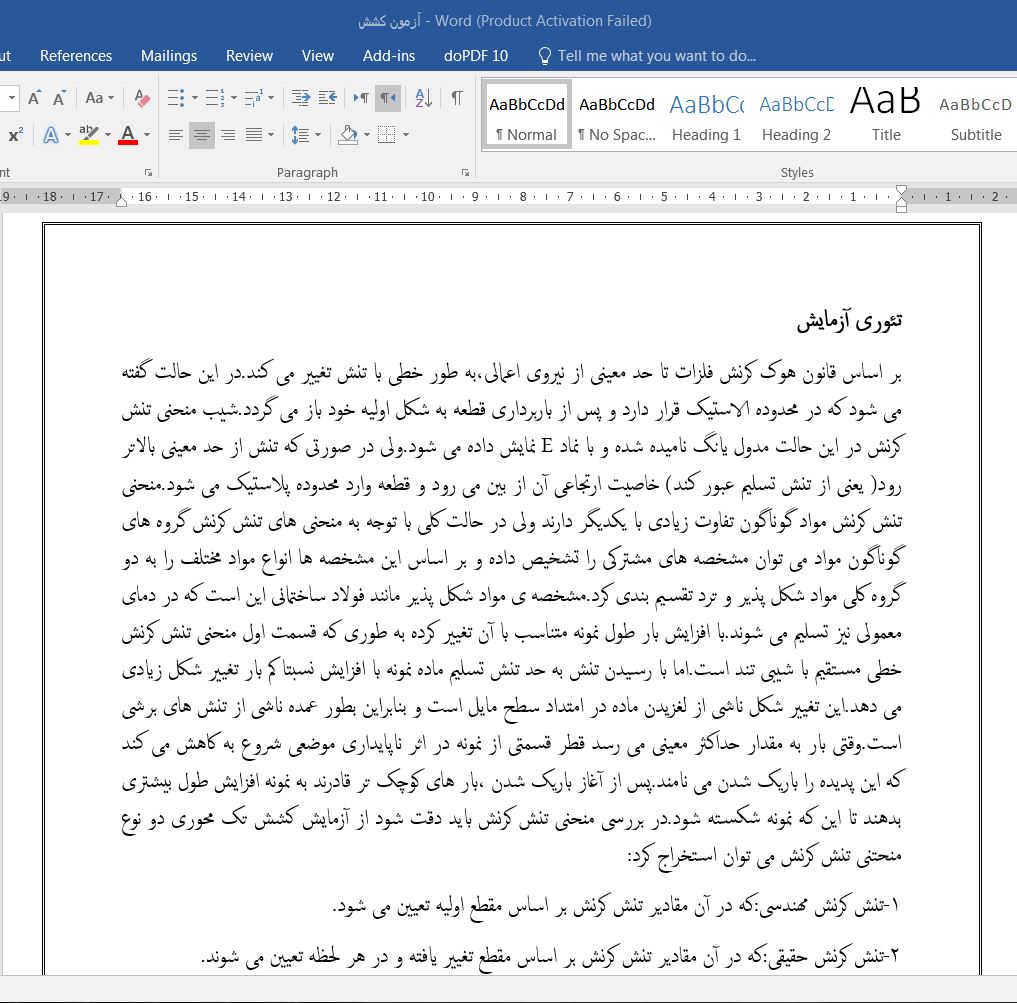Open the Review tab
This screenshot has width=1017, height=1003.
(249, 56)
